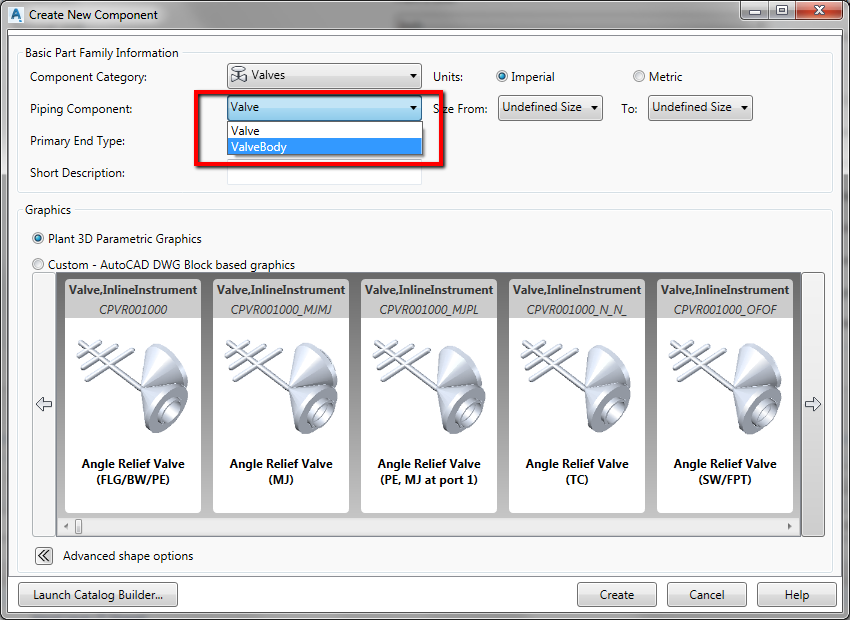Click the CPVR001000_OFOF code label

[x=725, y=309]
